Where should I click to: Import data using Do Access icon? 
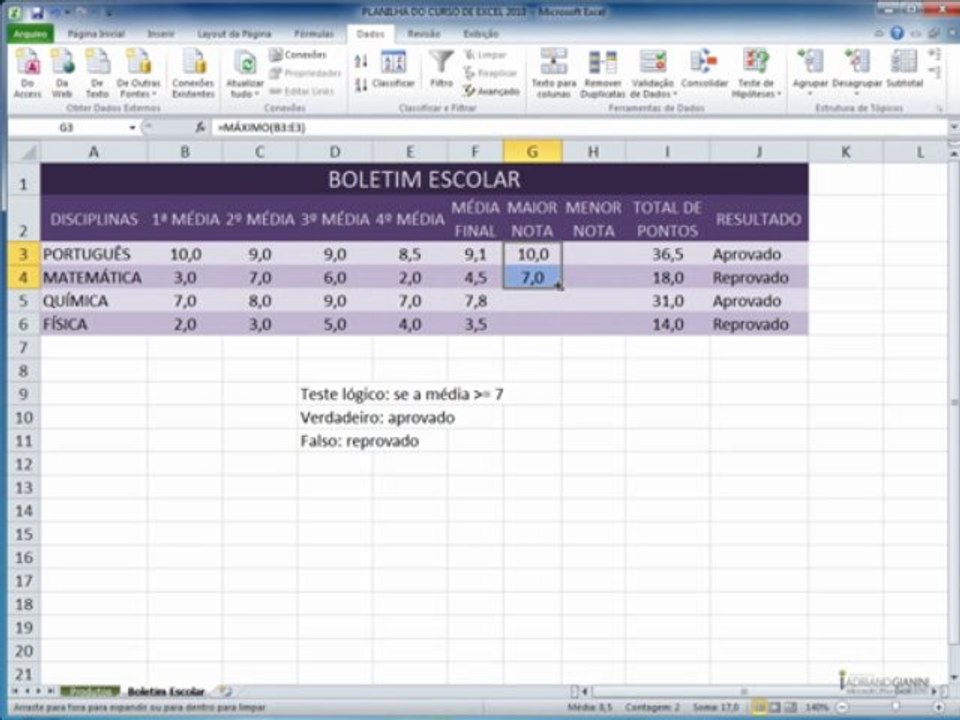(x=28, y=73)
